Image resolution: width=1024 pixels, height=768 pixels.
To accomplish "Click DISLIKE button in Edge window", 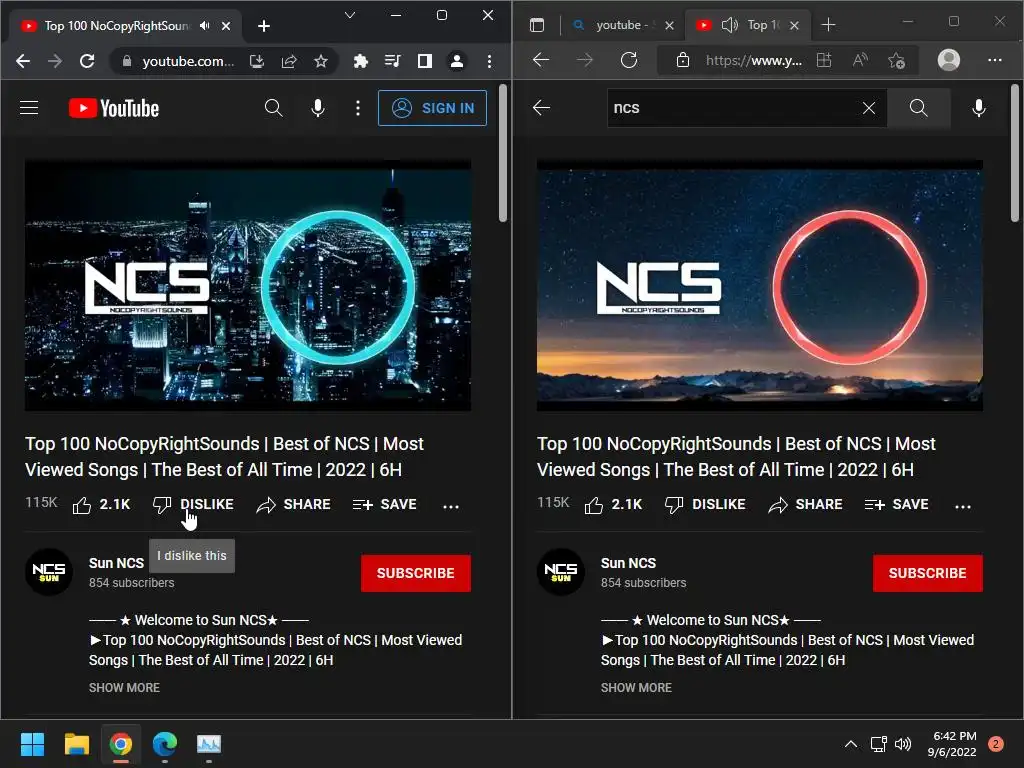I will click(705, 505).
